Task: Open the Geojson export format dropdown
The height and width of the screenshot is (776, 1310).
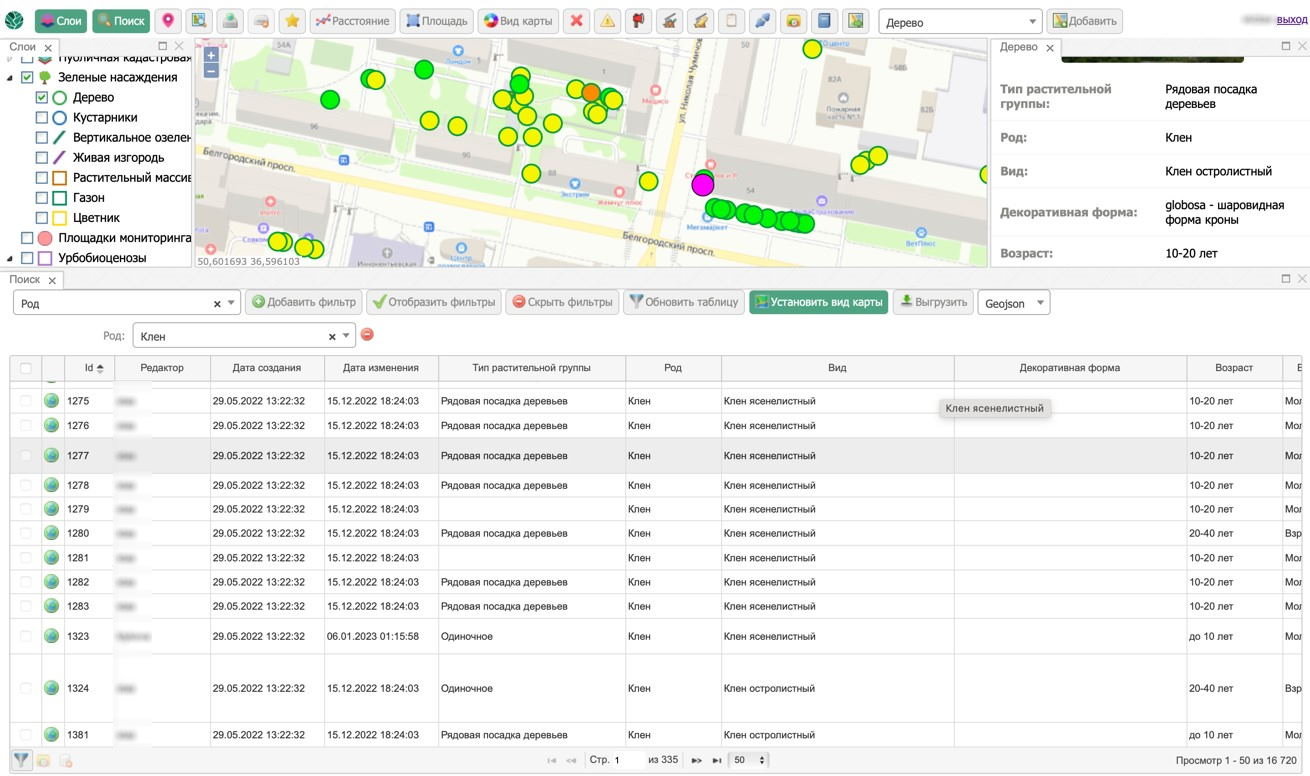Action: point(1013,303)
